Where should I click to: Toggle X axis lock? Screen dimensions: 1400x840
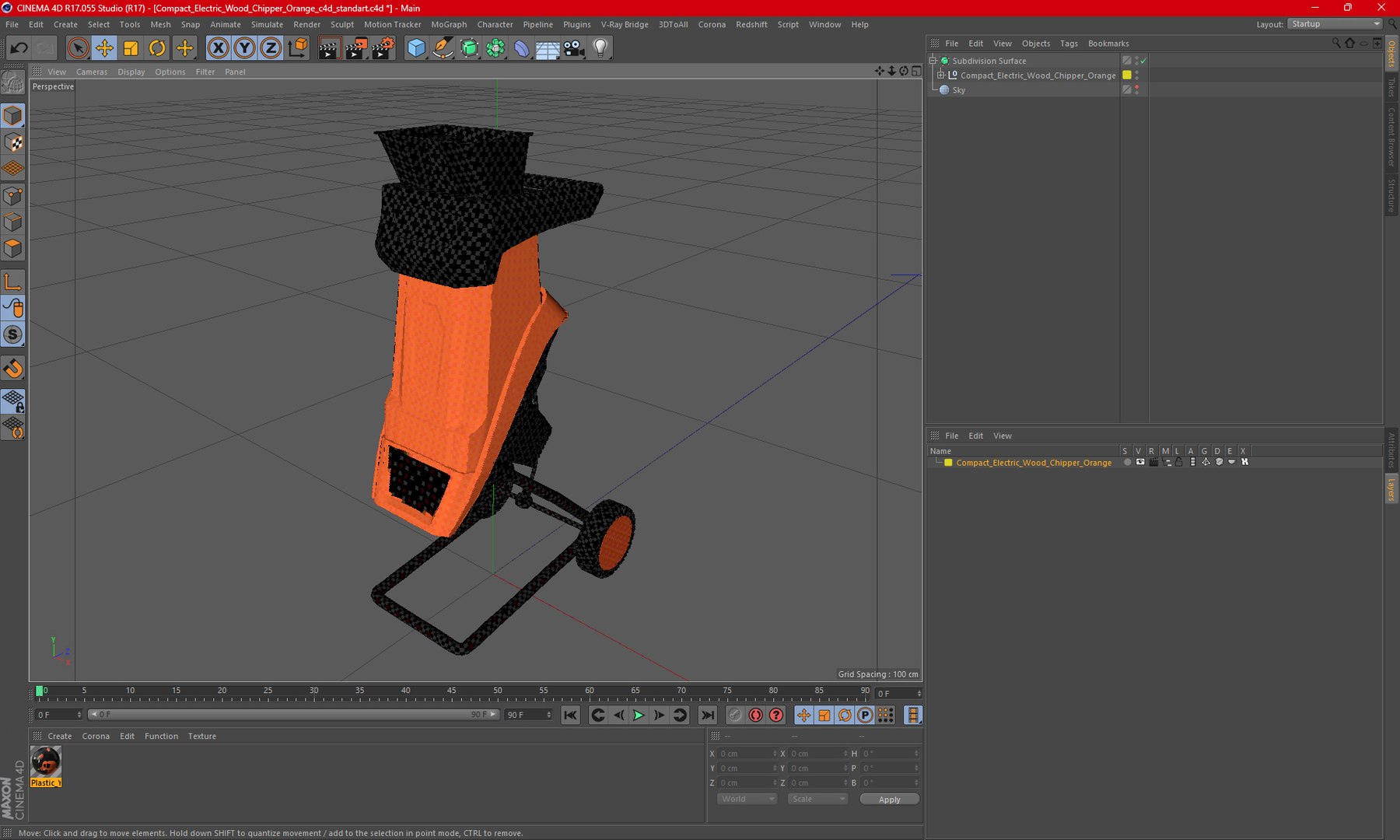pos(219,48)
